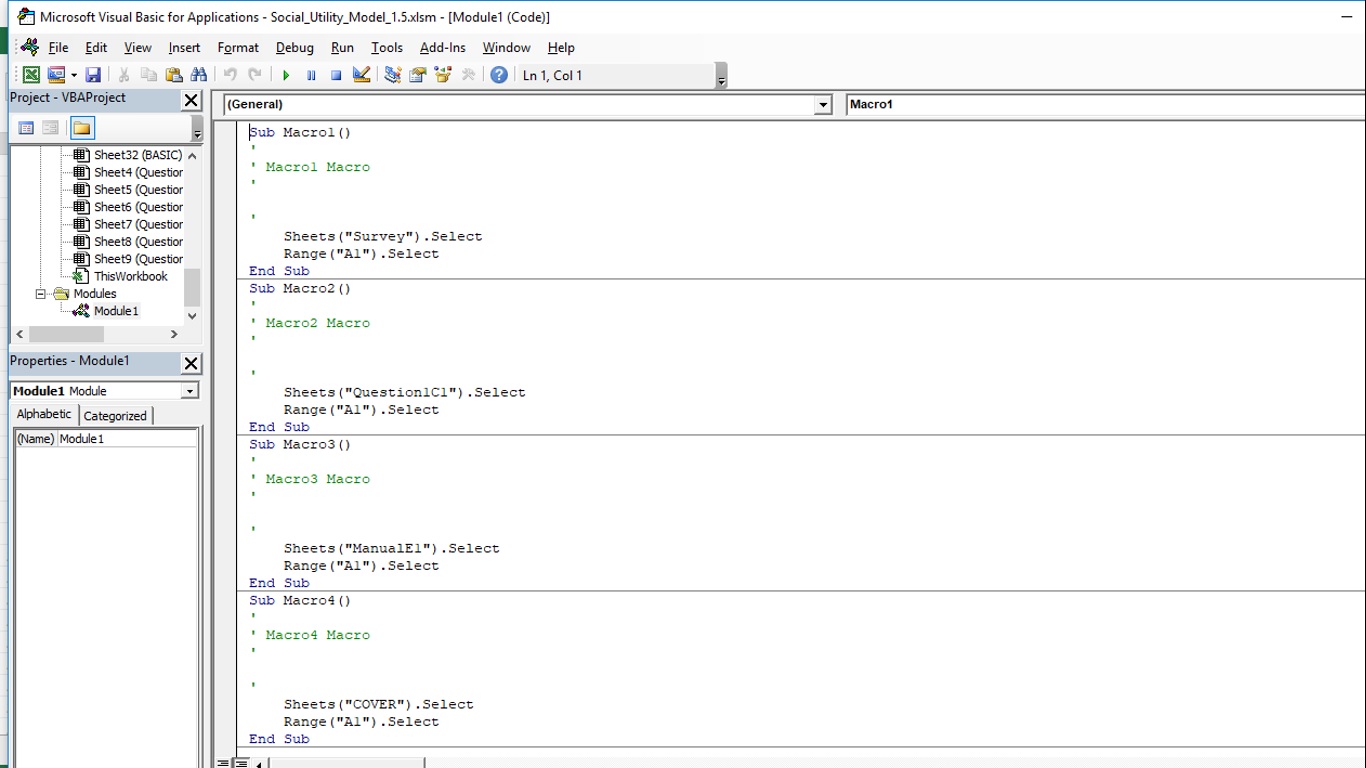Click the Paste clipboard icon
1366x768 pixels.
point(174,75)
